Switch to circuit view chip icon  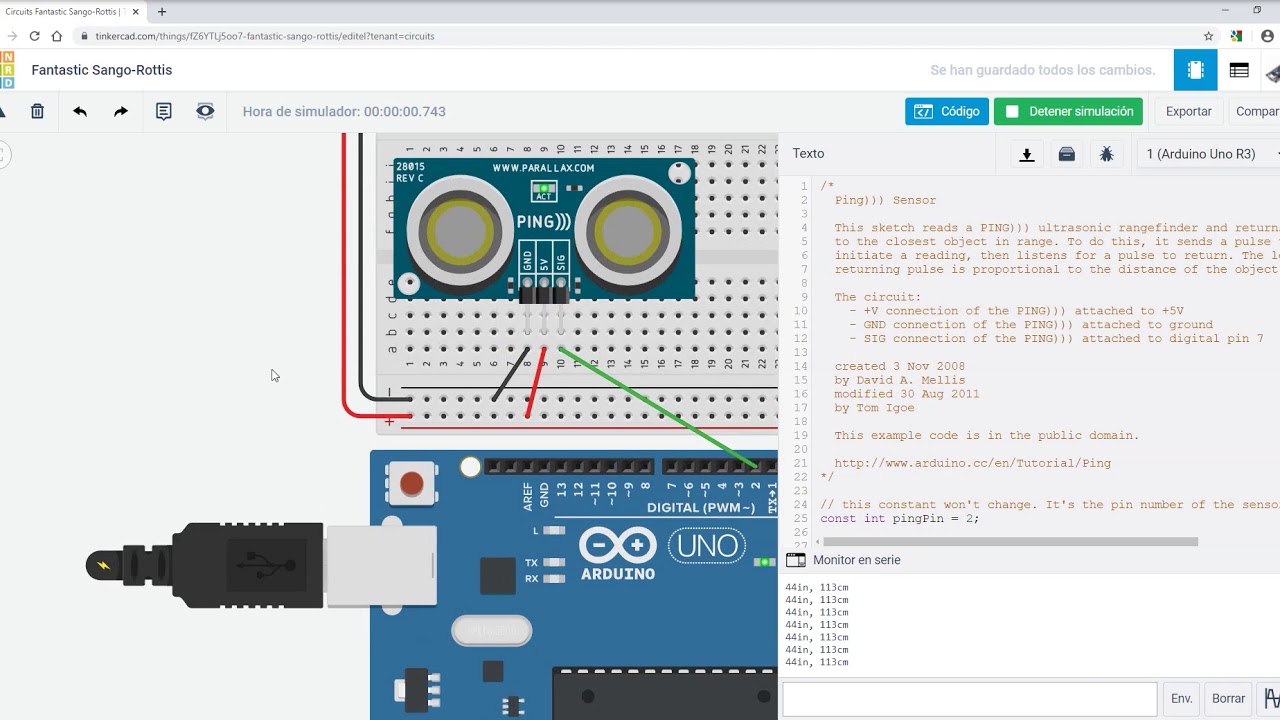coord(1195,70)
